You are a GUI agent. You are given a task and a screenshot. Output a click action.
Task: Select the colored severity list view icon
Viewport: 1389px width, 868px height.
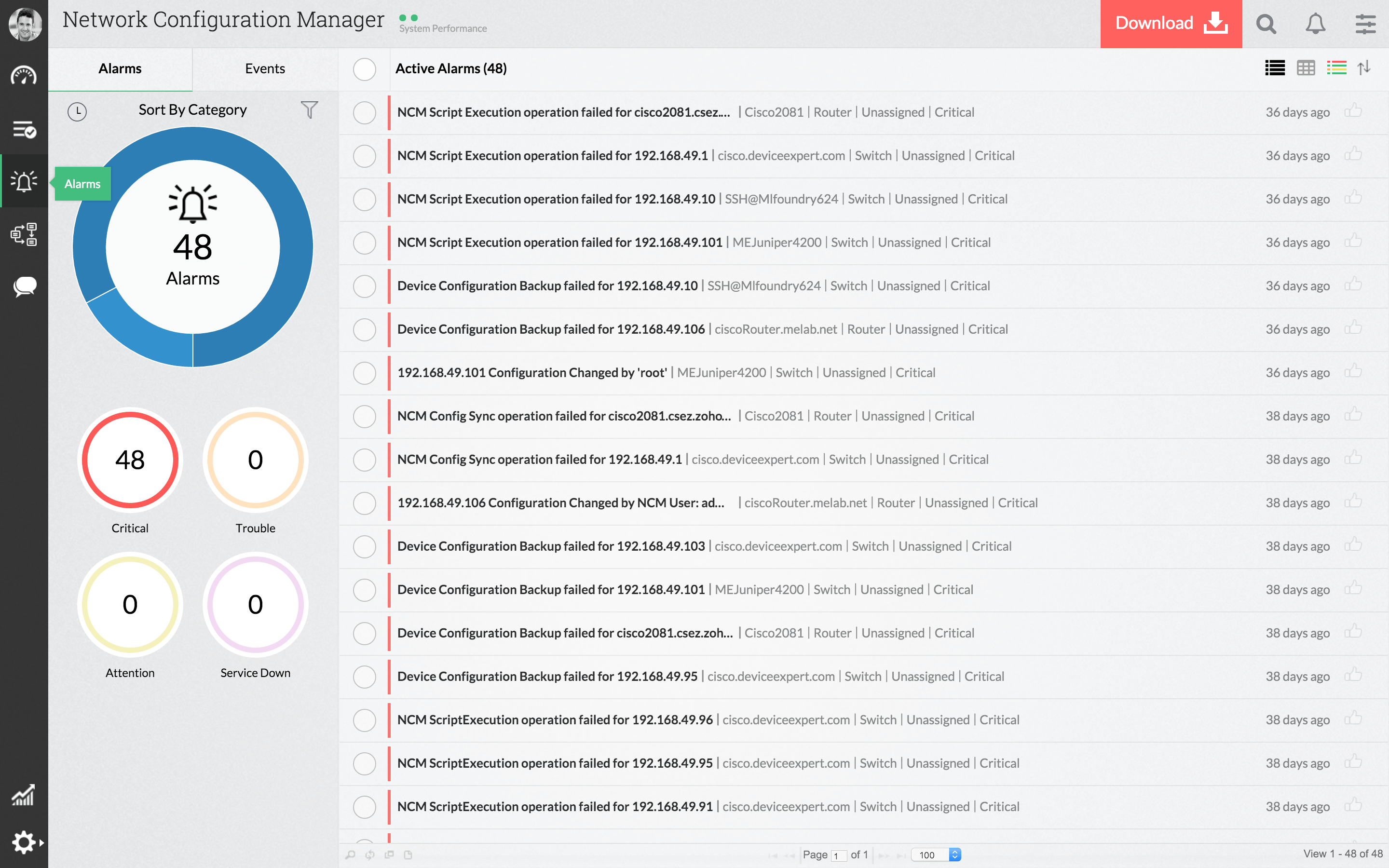point(1336,68)
